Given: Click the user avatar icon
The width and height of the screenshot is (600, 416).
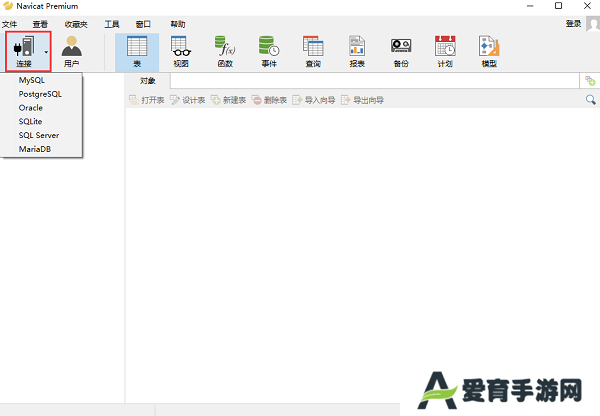Looking at the screenshot, I should pyautogui.click(x=593, y=24).
